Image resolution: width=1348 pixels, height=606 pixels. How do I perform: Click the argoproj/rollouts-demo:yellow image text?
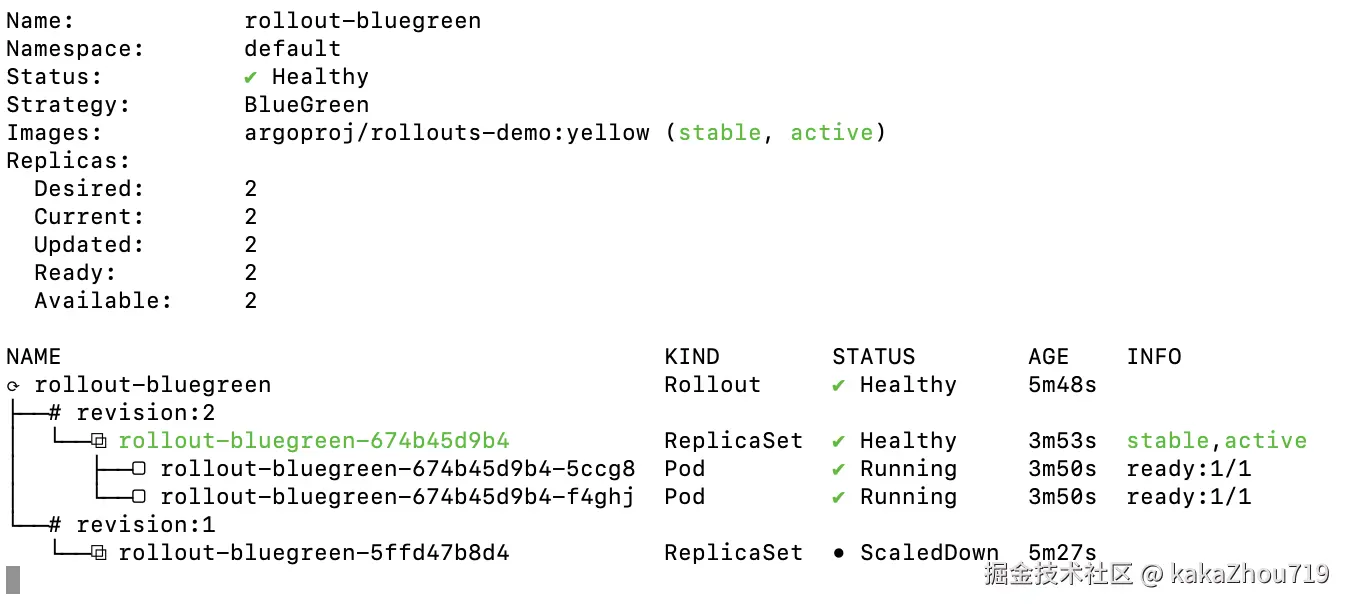point(447,133)
